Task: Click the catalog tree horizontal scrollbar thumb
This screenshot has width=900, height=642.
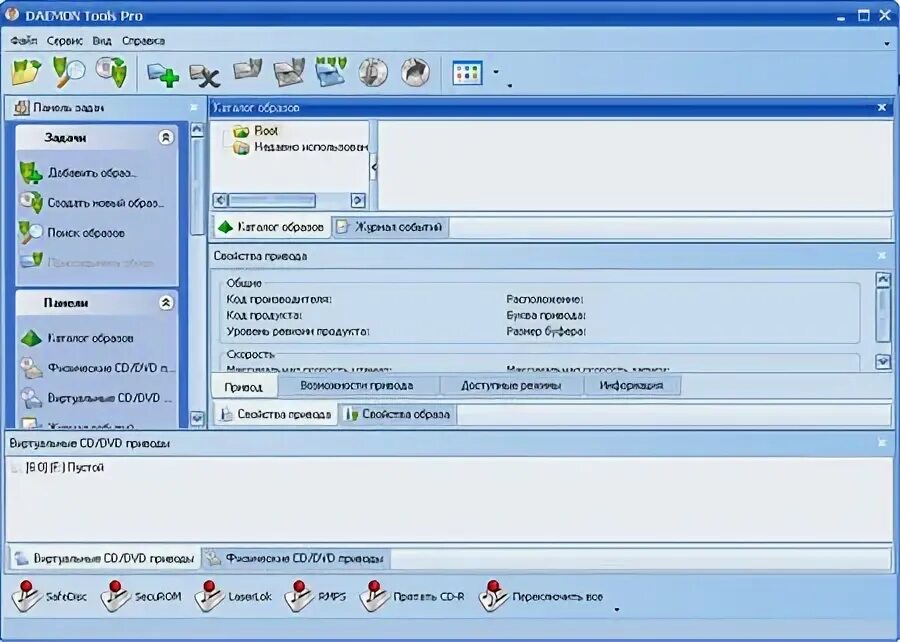Action: (272, 200)
